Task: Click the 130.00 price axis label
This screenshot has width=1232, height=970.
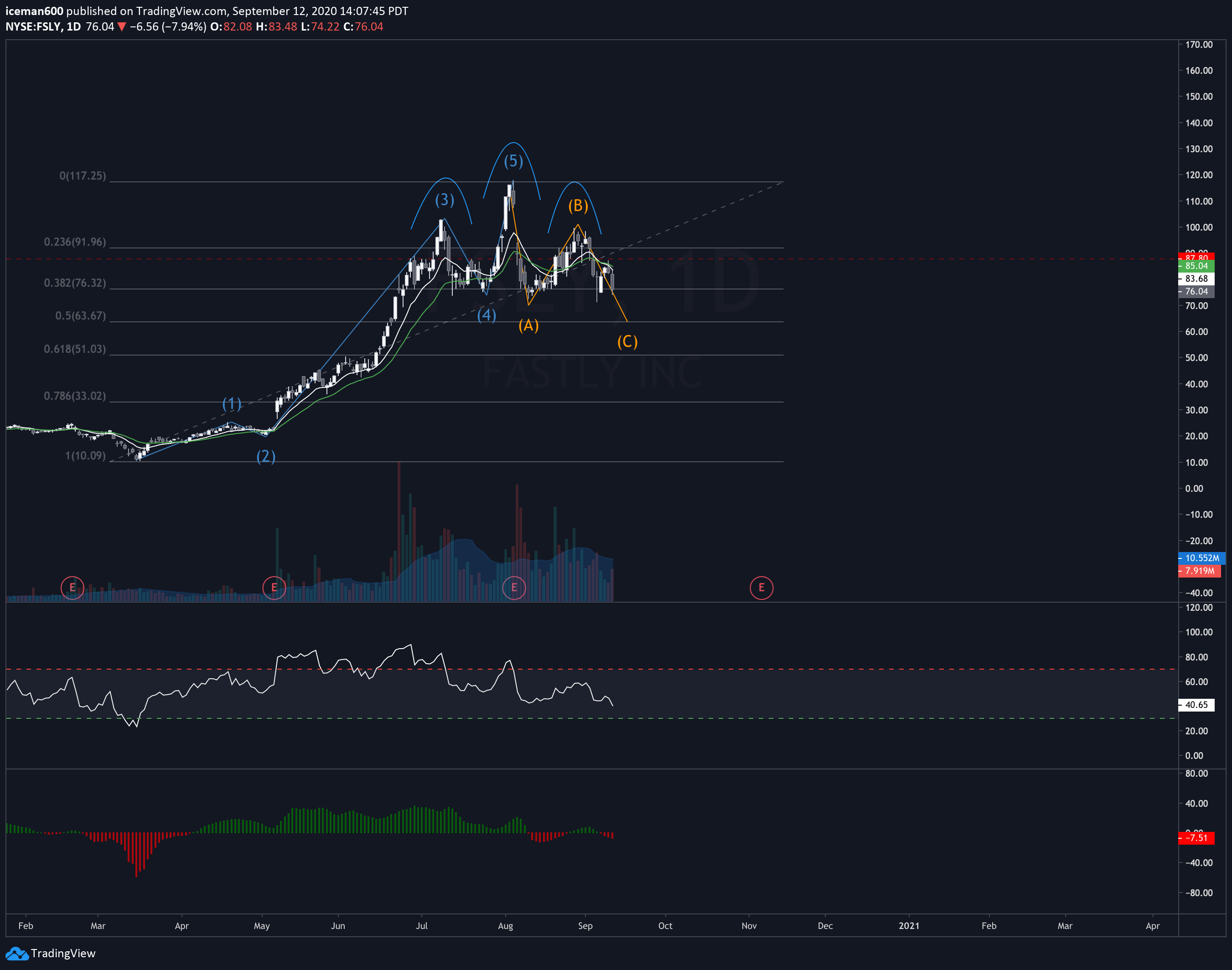Action: (x=1199, y=149)
